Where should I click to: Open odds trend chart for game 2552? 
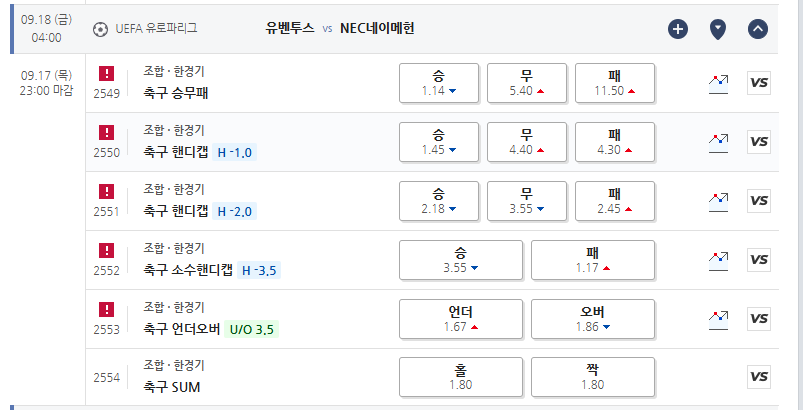pyautogui.click(x=718, y=260)
